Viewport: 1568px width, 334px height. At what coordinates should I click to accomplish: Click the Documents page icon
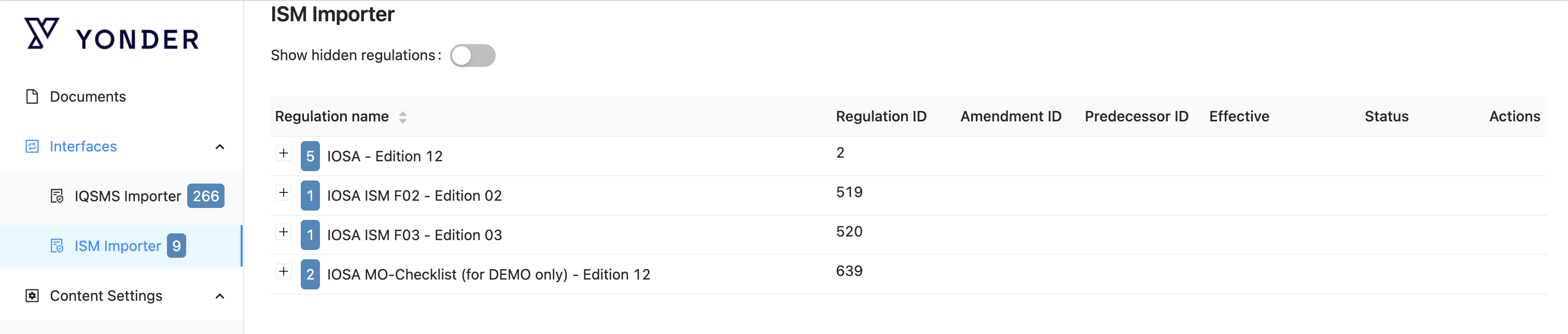[x=32, y=97]
